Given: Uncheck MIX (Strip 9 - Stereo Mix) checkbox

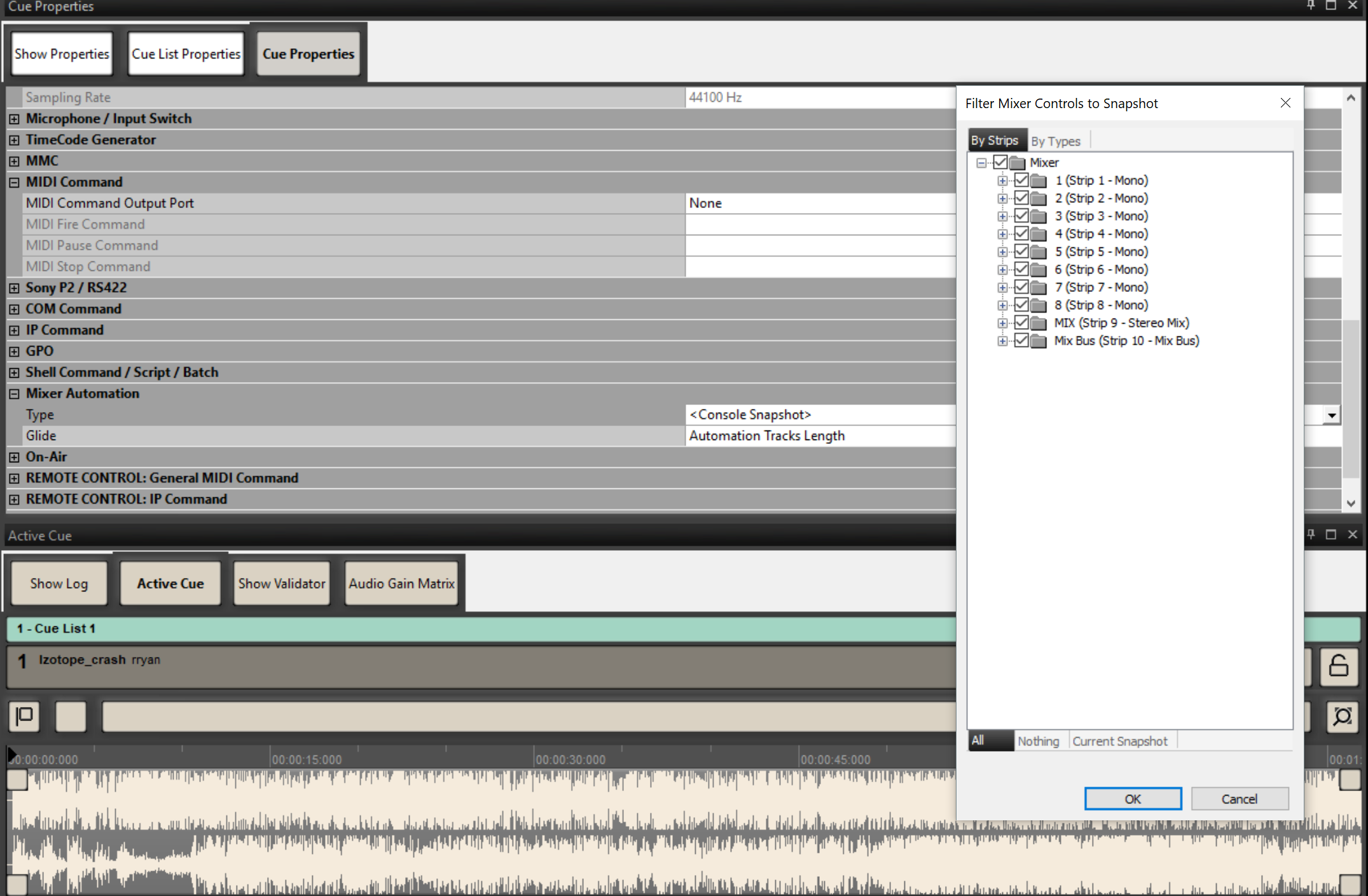Looking at the screenshot, I should [x=1021, y=322].
